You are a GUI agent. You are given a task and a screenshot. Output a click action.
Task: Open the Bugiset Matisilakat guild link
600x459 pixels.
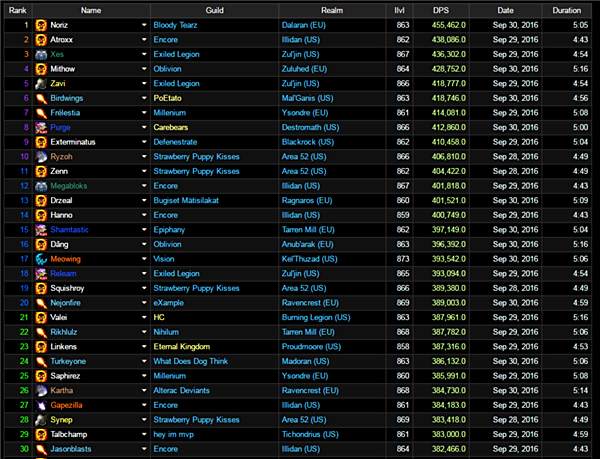(186, 200)
